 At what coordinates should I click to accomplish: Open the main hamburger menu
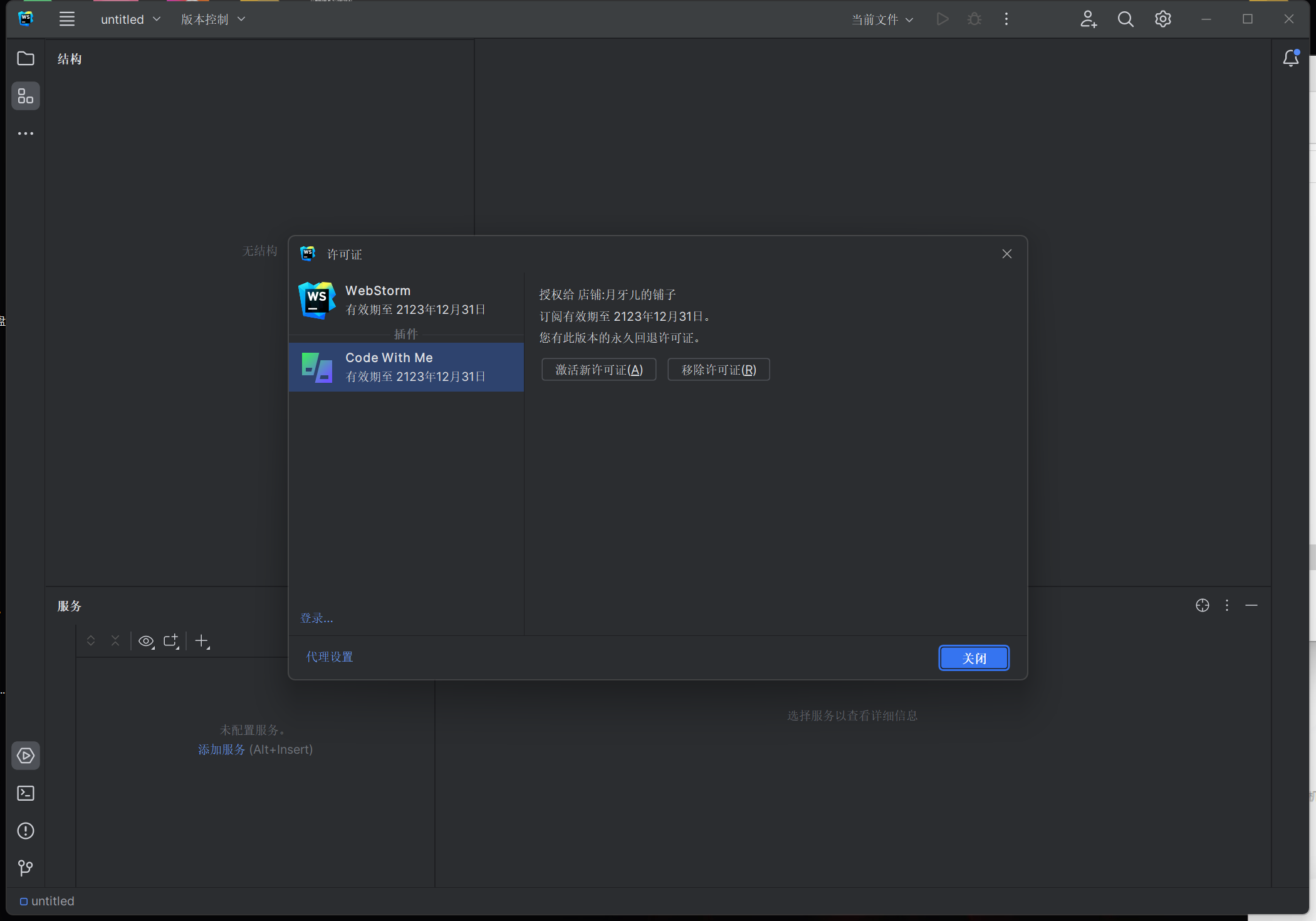pos(67,19)
